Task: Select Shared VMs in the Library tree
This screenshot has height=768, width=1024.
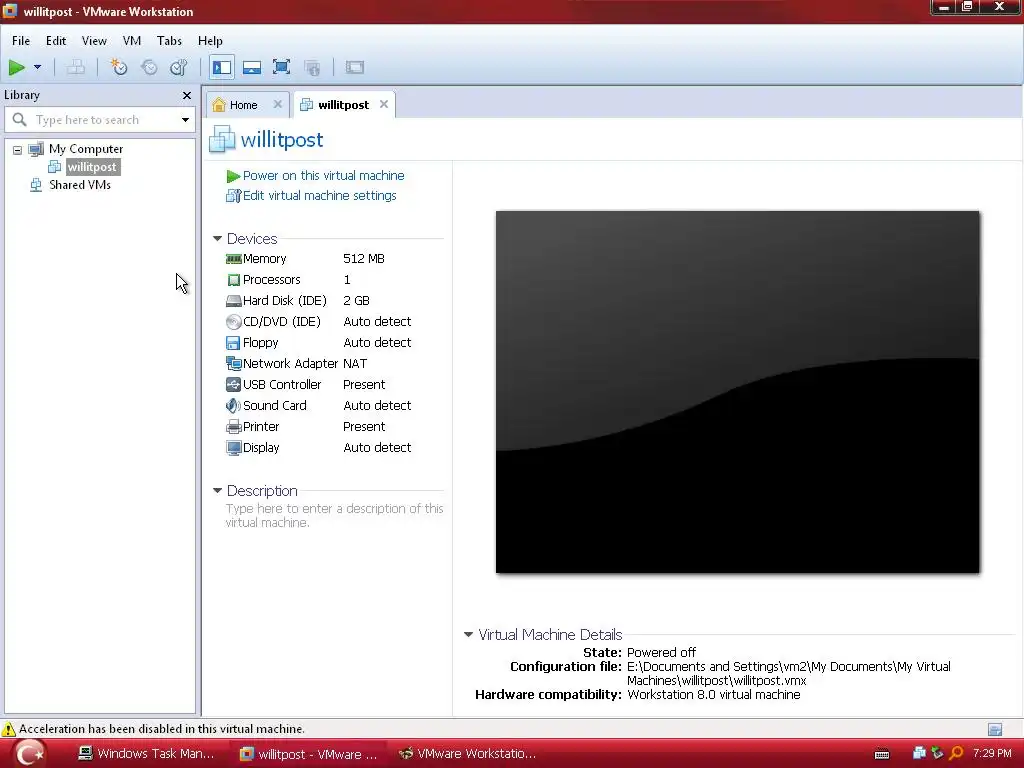Action: [80, 185]
